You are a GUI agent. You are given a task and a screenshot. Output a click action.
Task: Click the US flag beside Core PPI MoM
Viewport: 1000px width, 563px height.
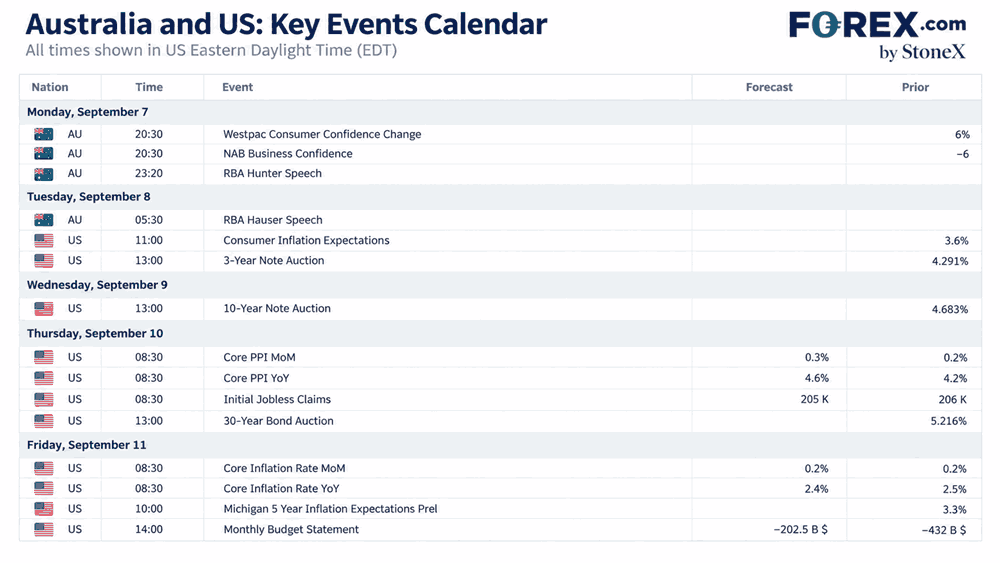click(44, 358)
